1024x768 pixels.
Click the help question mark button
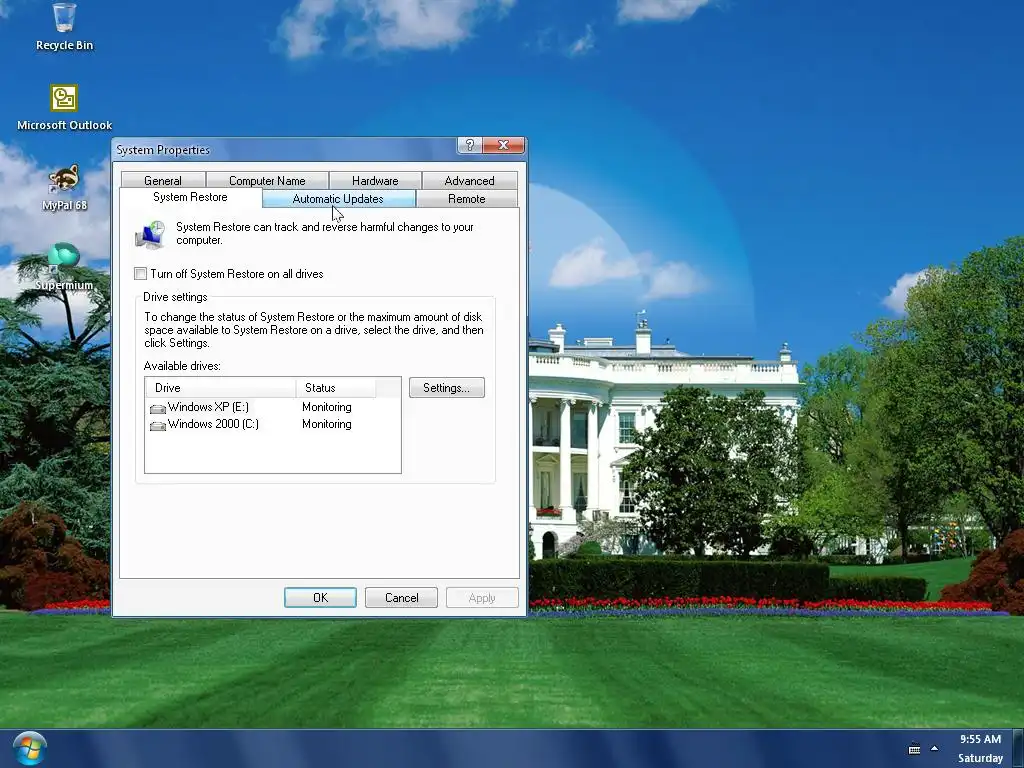(470, 145)
